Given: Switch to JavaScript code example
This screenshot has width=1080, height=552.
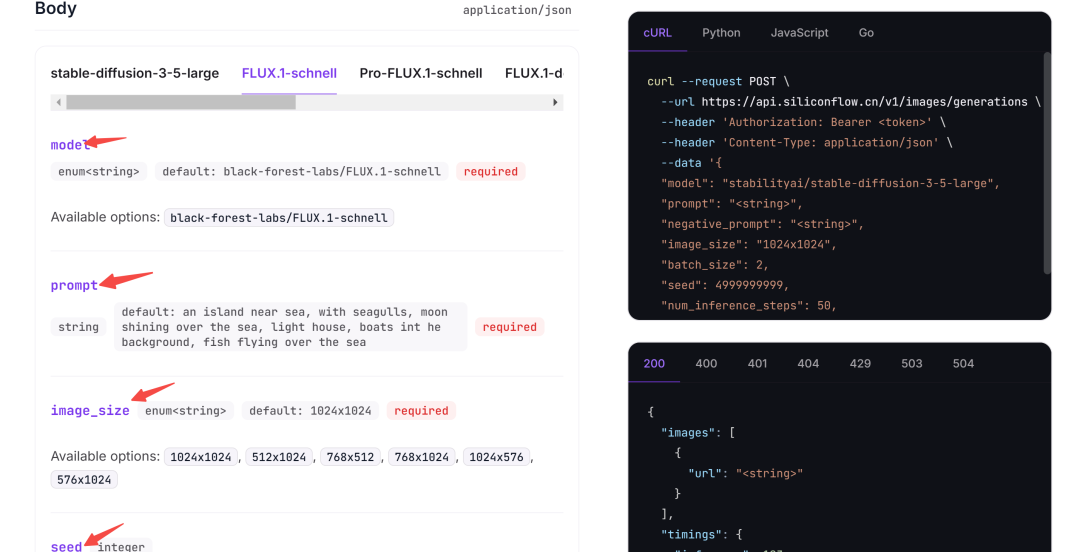Looking at the screenshot, I should [800, 32].
